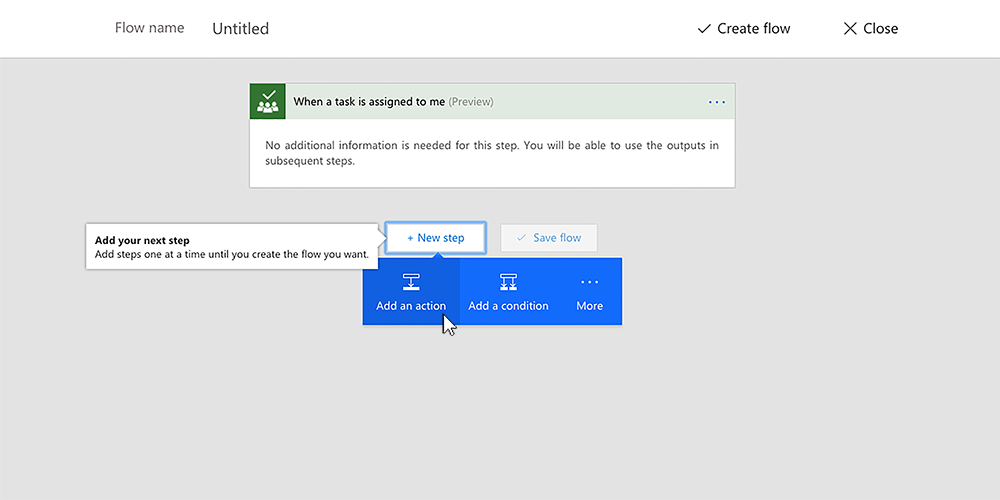Click the Add an action icon
1000x500 pixels.
pos(411,282)
